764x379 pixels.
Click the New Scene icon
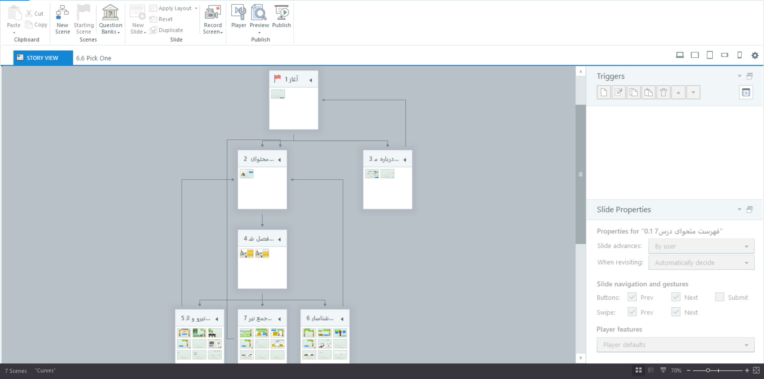tap(62, 13)
